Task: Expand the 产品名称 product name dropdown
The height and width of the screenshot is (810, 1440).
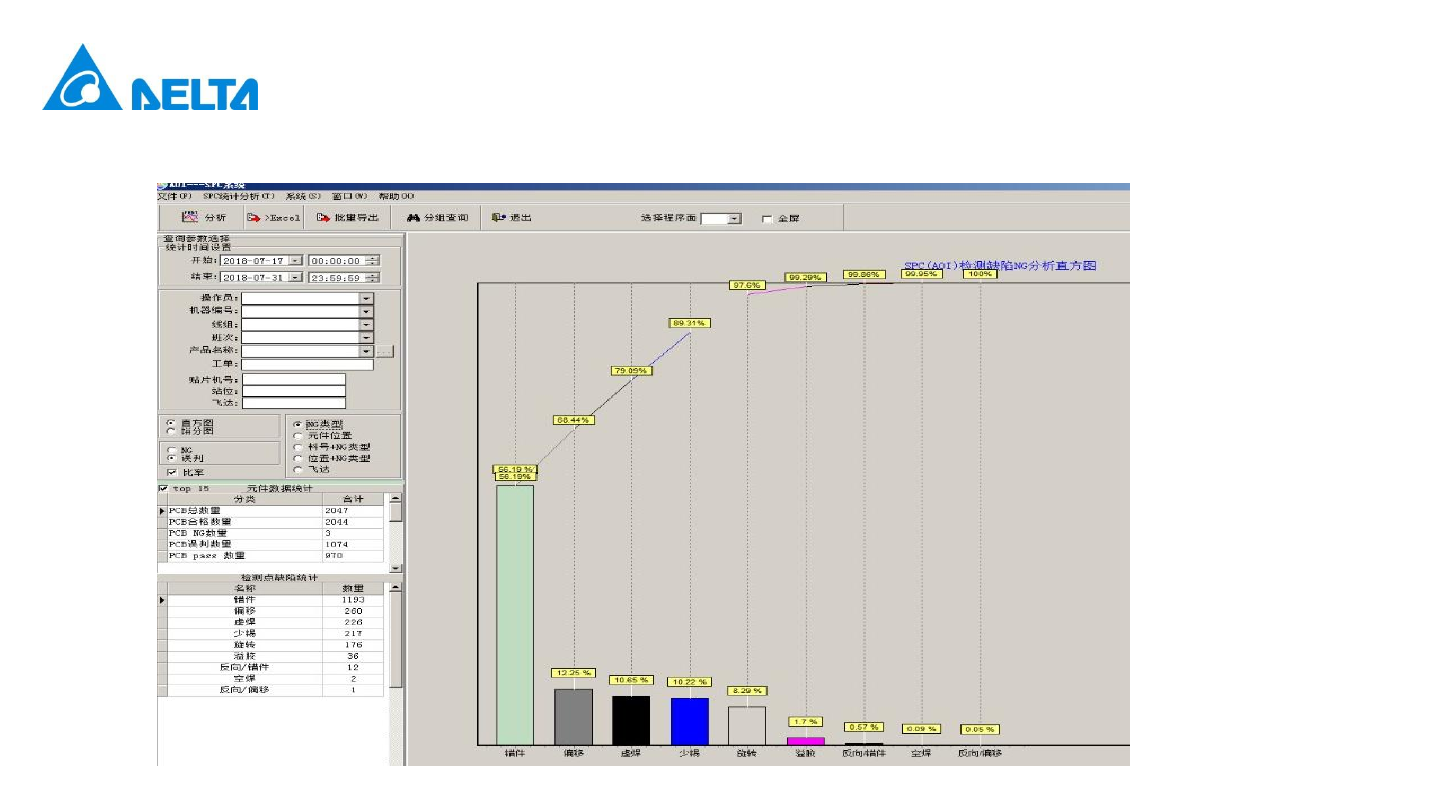Action: (x=367, y=351)
